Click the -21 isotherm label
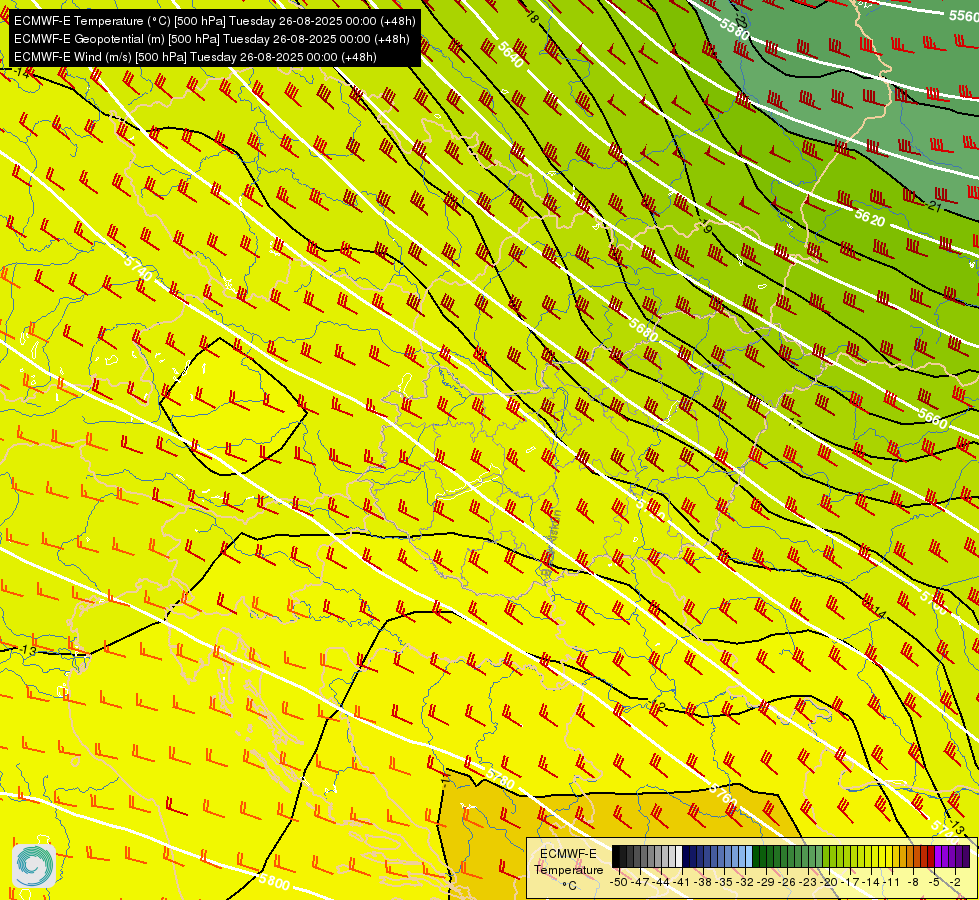Screen dimensions: 979x900 (x=933, y=205)
